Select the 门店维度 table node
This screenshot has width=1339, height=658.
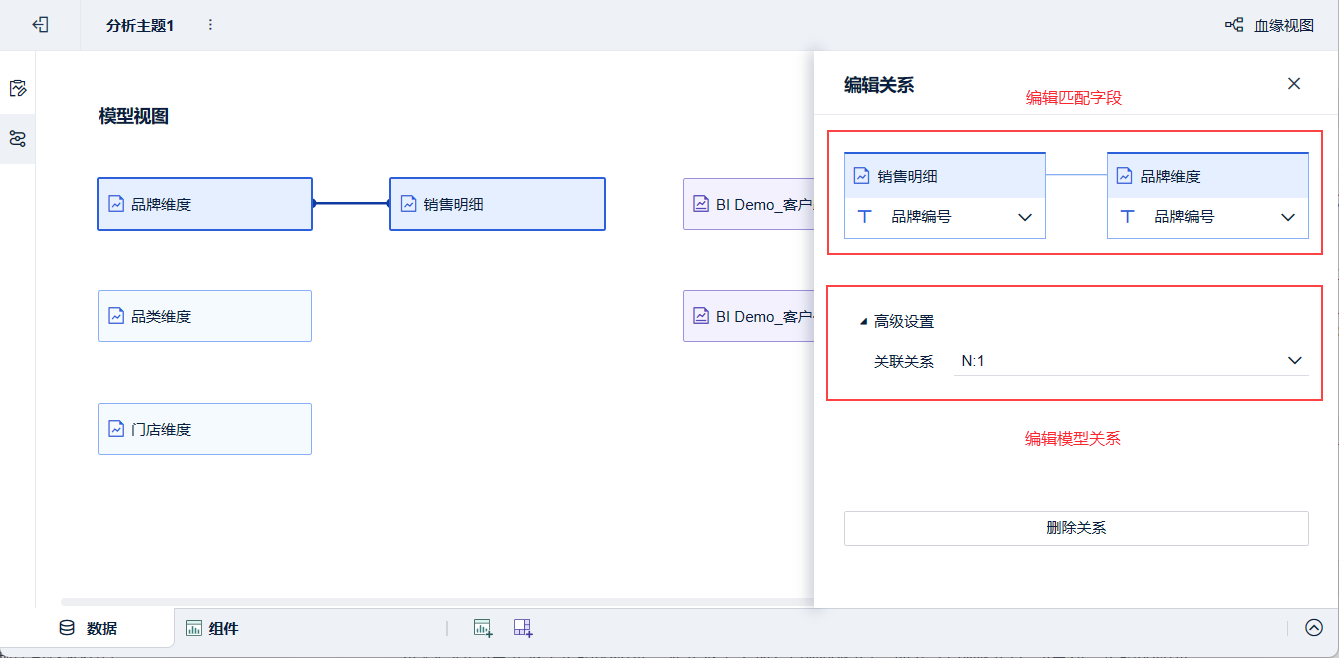point(205,429)
